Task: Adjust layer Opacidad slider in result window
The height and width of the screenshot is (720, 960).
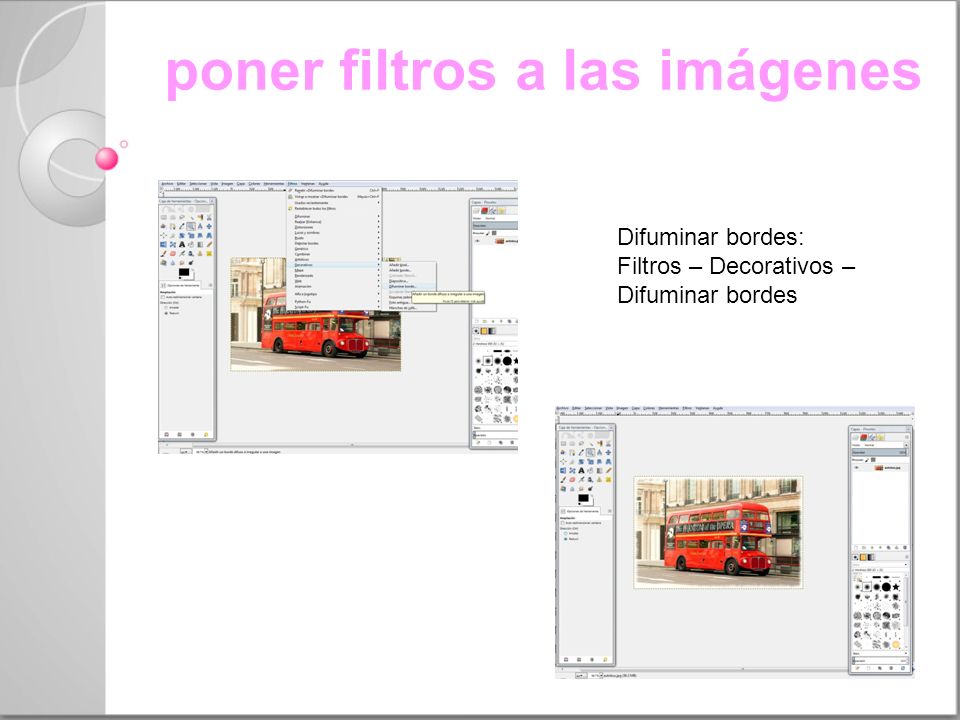Action: click(879, 452)
